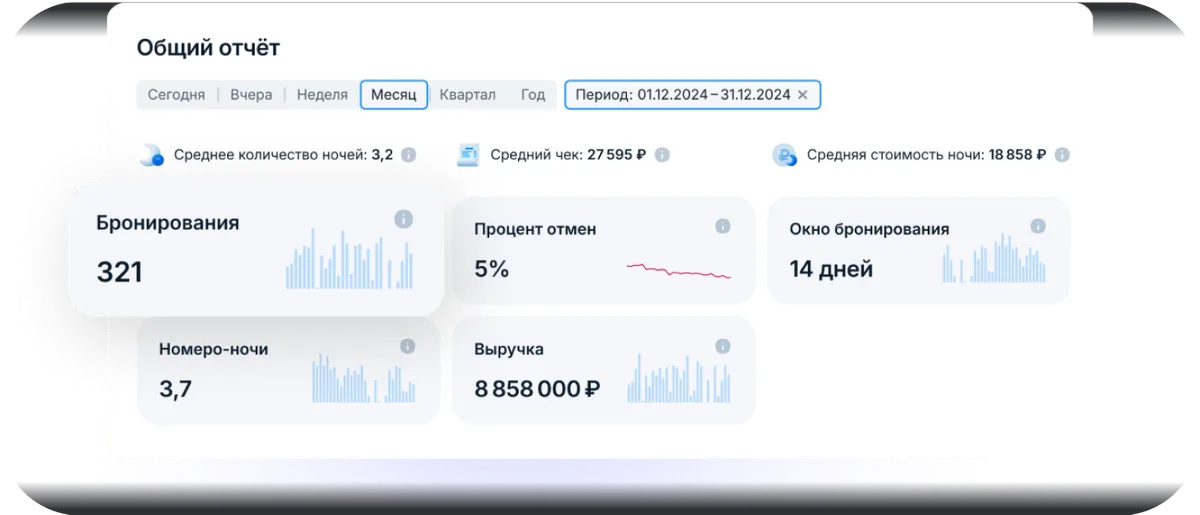This screenshot has height=515, width=1200.
Task: Click the Окно бронирования card title
Action: click(869, 229)
